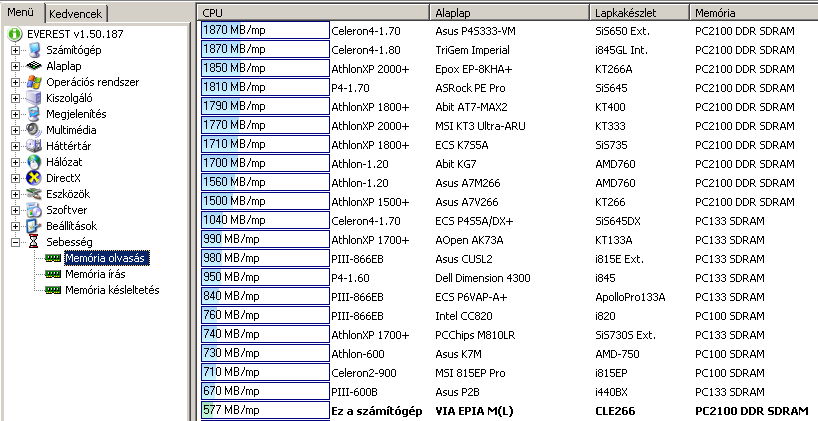Screen dimensions: 818x421
Task: Click the memory chip icon beside Memória késleltetés
Action: tap(53, 290)
